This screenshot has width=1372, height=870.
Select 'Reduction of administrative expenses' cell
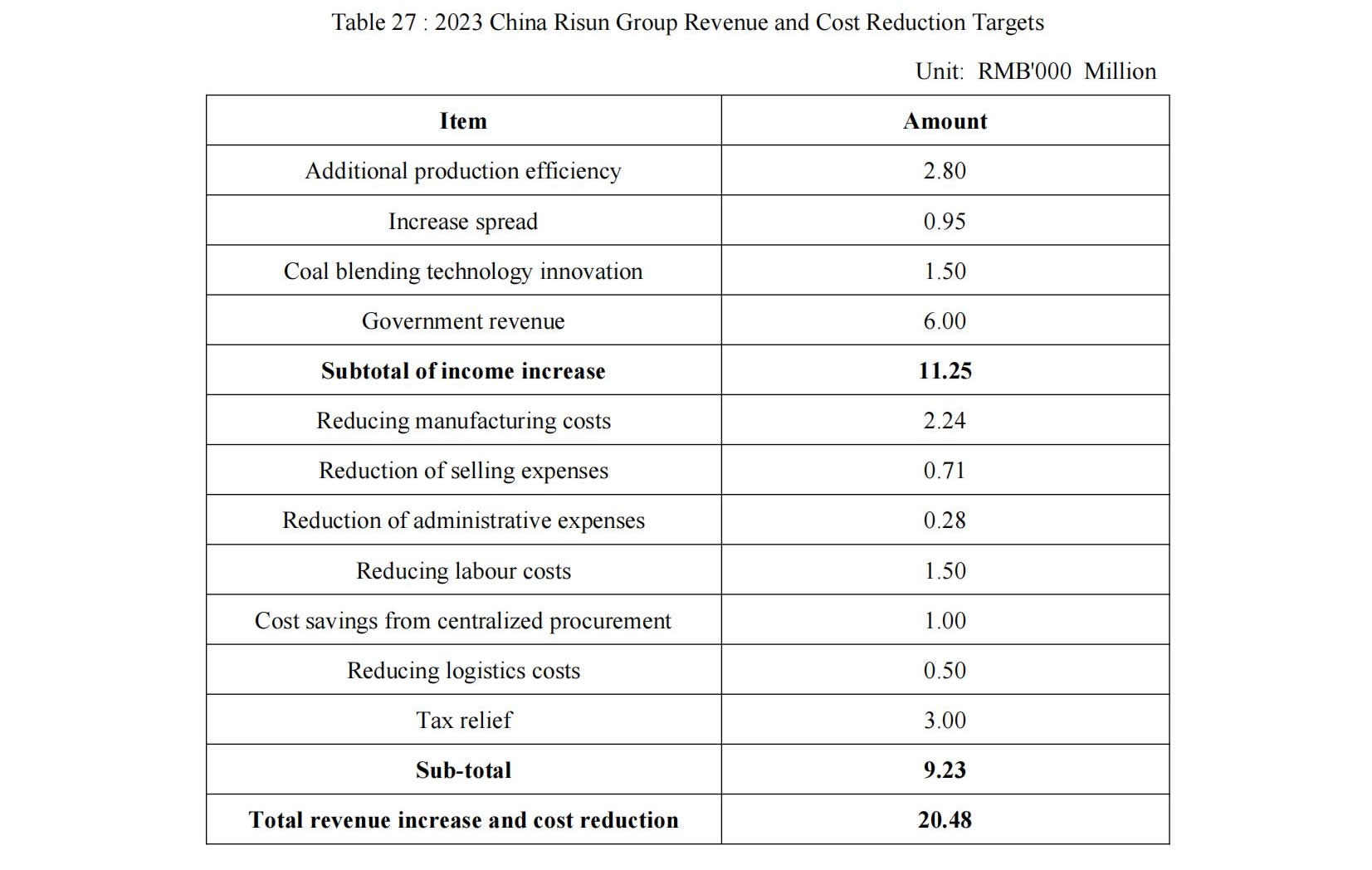pyautogui.click(x=463, y=521)
